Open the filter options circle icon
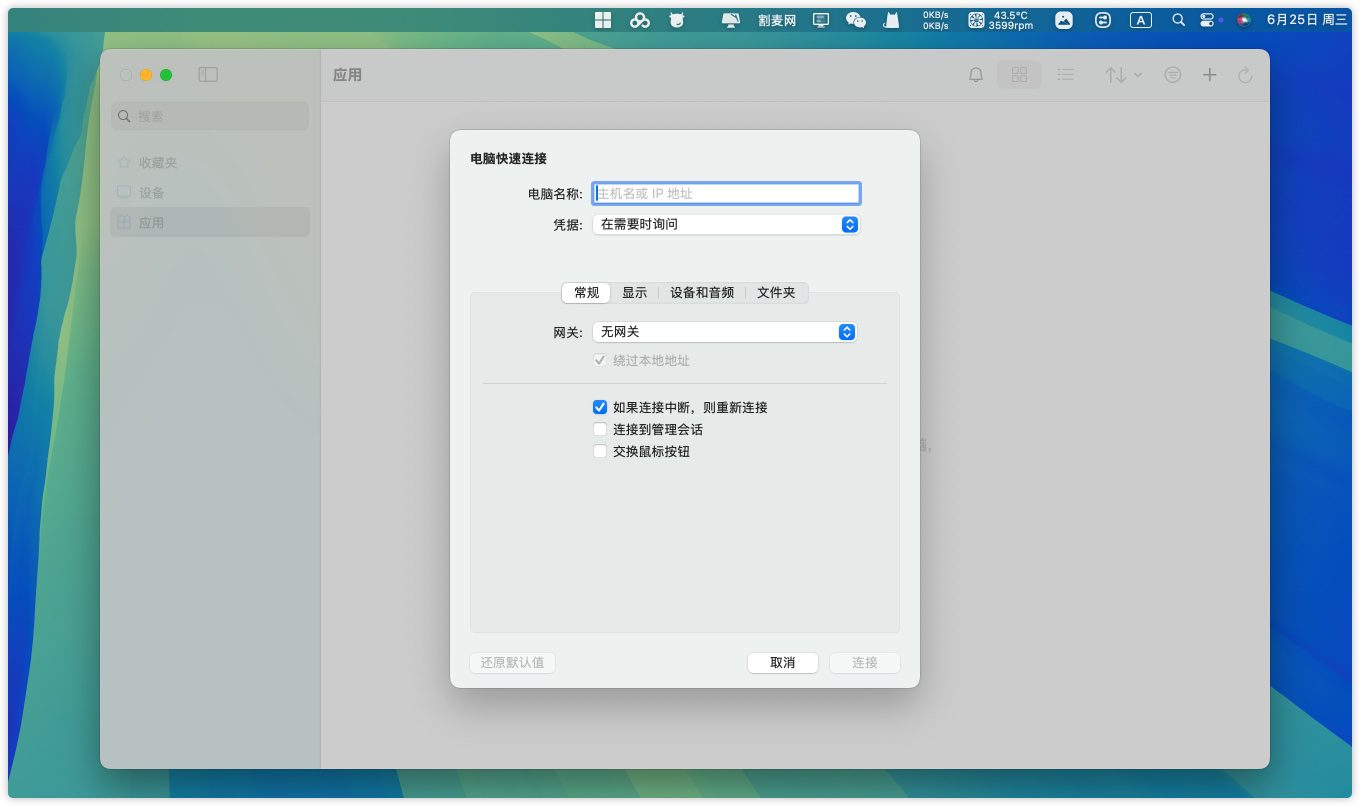Image resolution: width=1360 pixels, height=806 pixels. click(x=1173, y=75)
